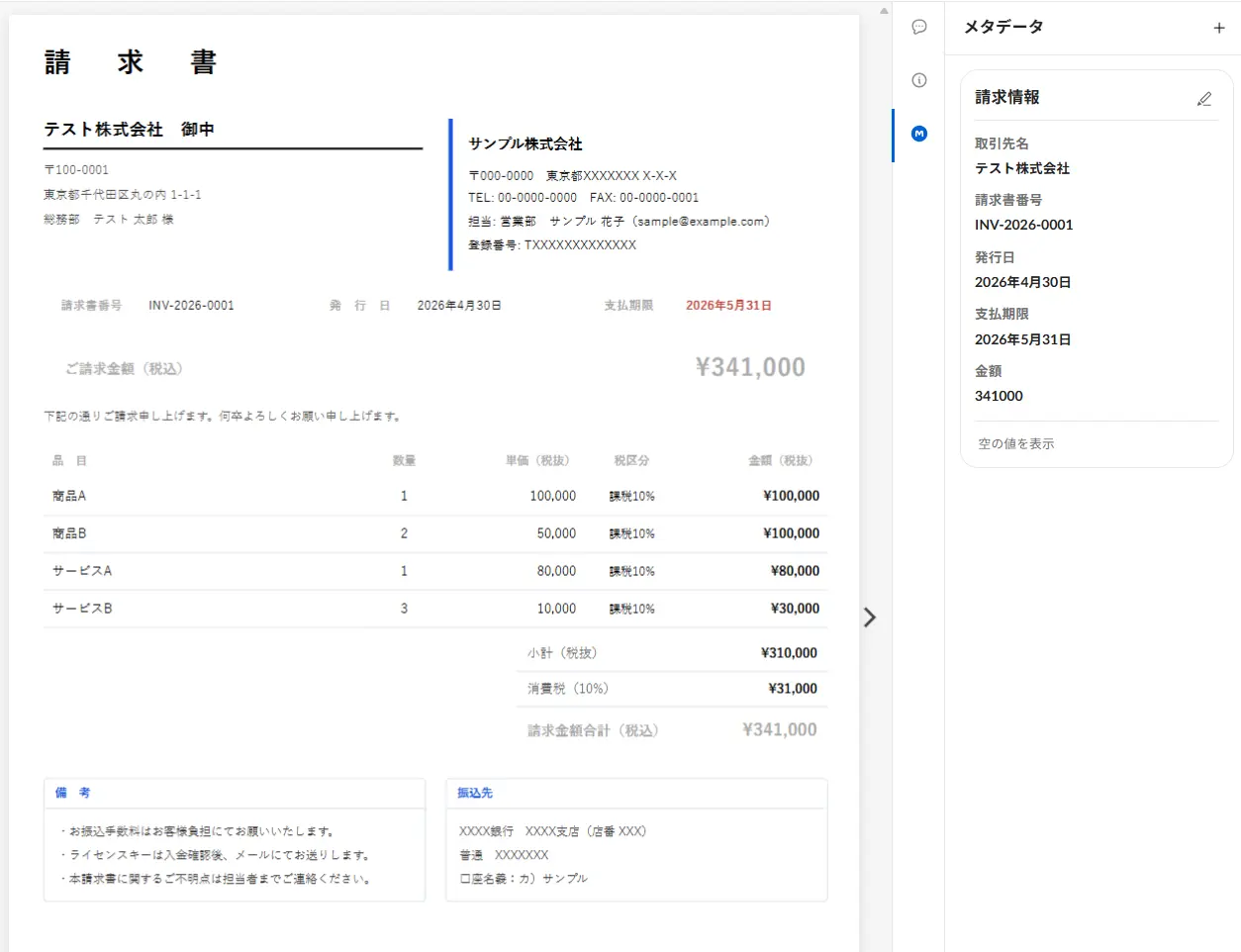Image resolution: width=1241 pixels, height=952 pixels.
Task: Click サンプル株式会社 issuer name
Action: point(525,143)
